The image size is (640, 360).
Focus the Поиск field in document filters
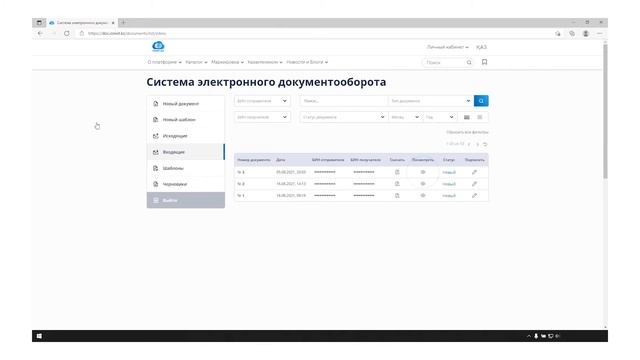(344, 101)
